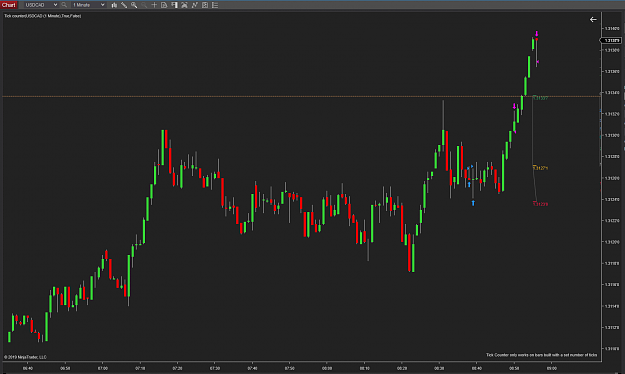
Task: Select the Tick counter indicator label
Action: [x=43, y=16]
